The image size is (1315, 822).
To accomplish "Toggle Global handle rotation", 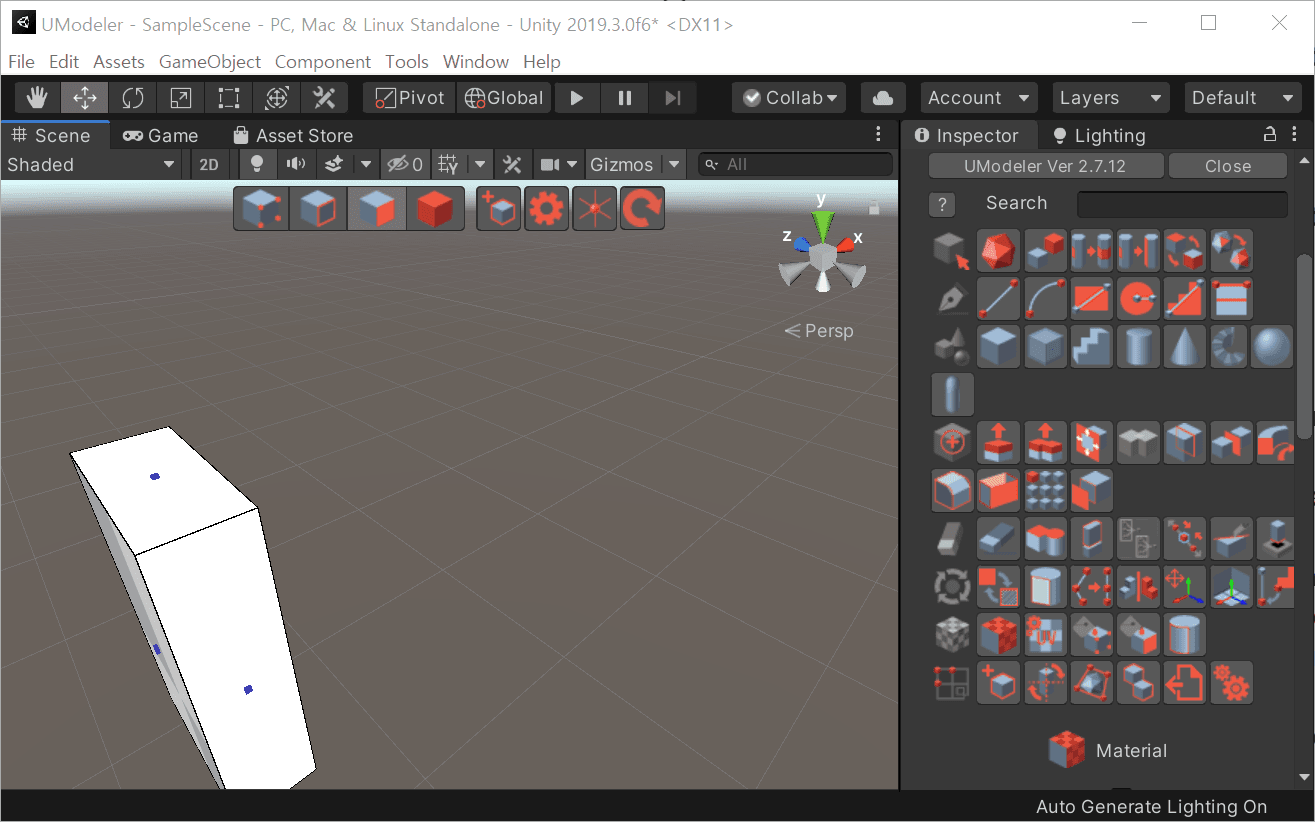I will click(504, 98).
